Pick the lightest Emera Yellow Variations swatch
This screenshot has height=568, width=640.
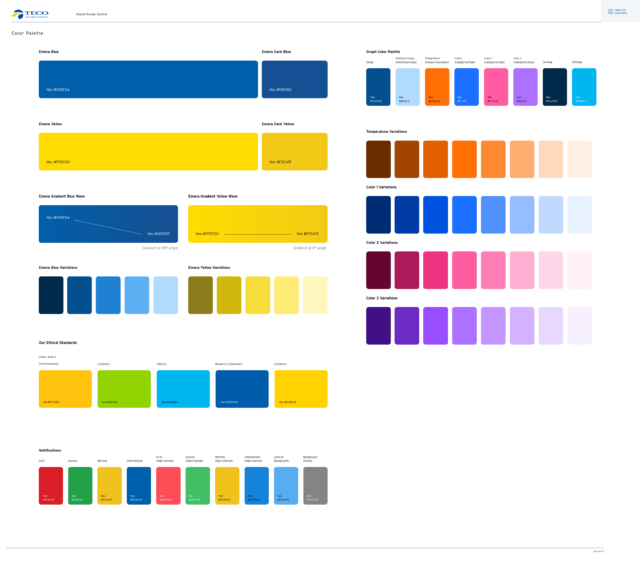coord(315,295)
